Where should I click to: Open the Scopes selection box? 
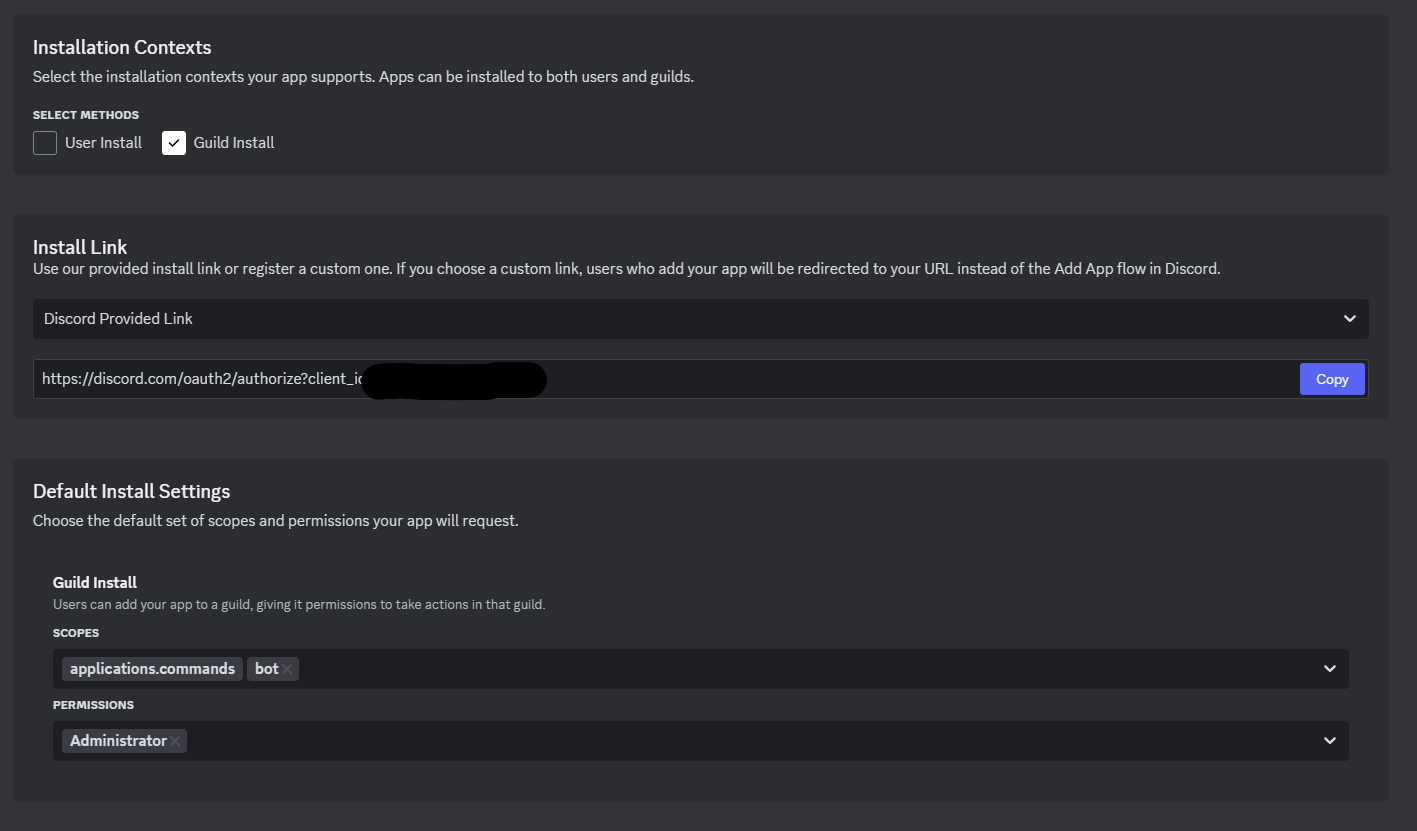800,669
